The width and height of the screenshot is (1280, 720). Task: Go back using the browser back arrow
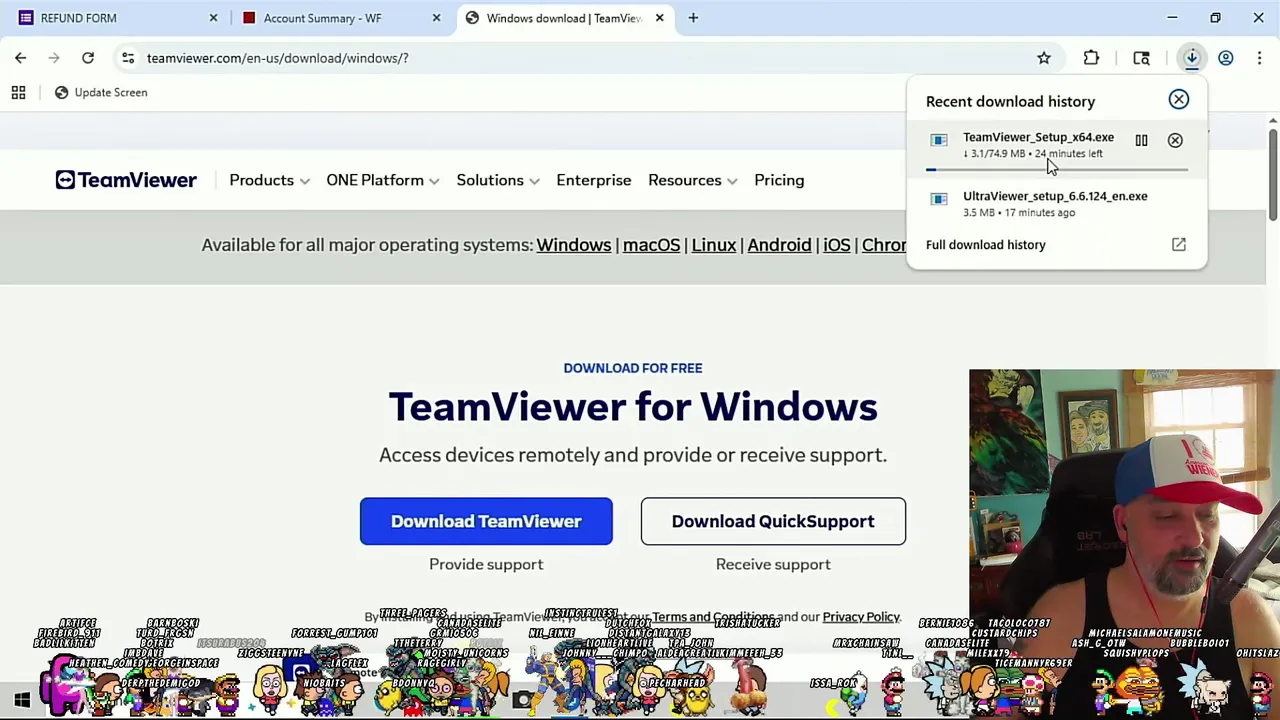[x=20, y=58]
